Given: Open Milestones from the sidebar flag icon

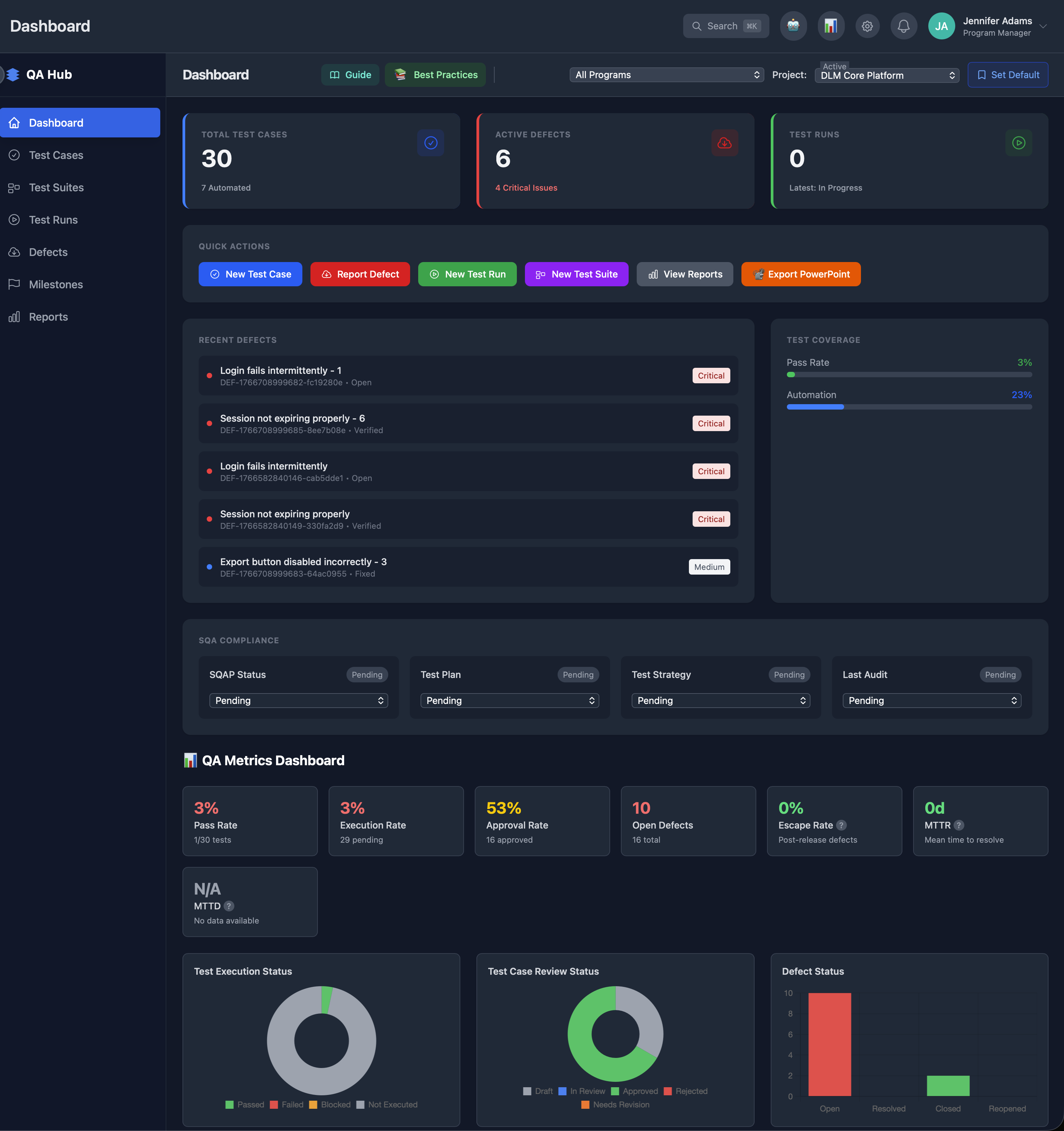Looking at the screenshot, I should coord(14,285).
